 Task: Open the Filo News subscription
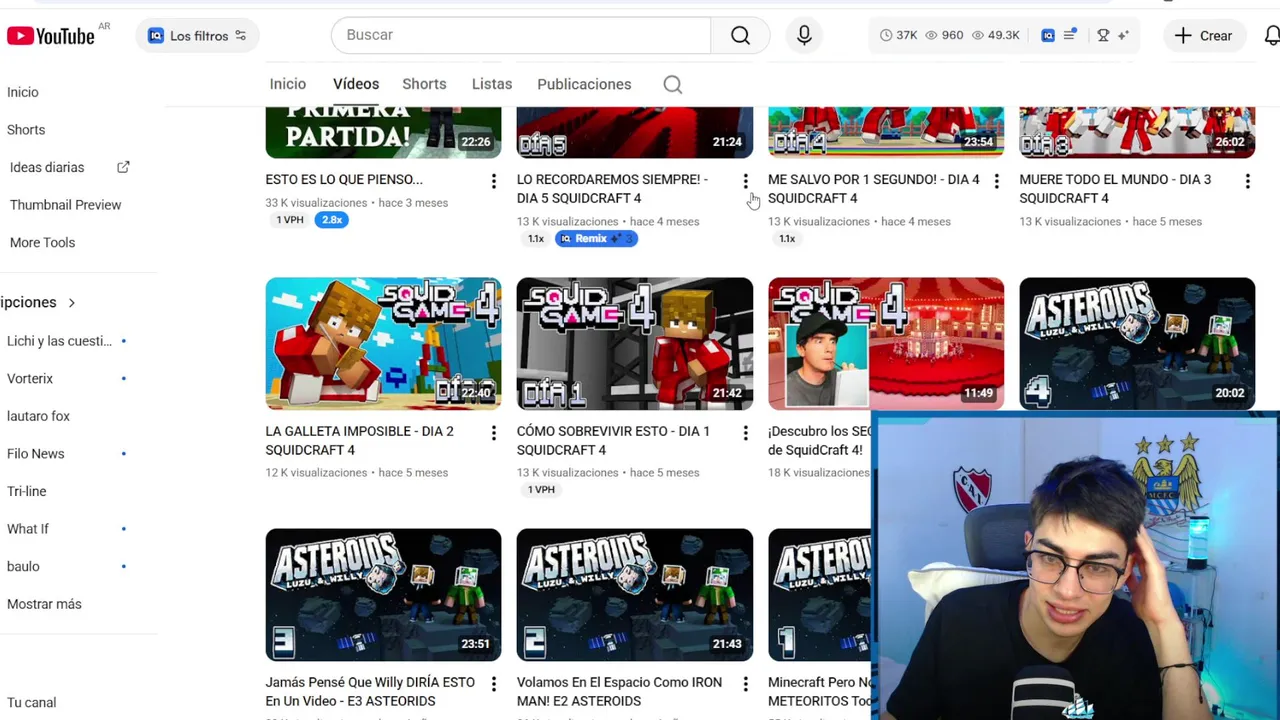35,454
